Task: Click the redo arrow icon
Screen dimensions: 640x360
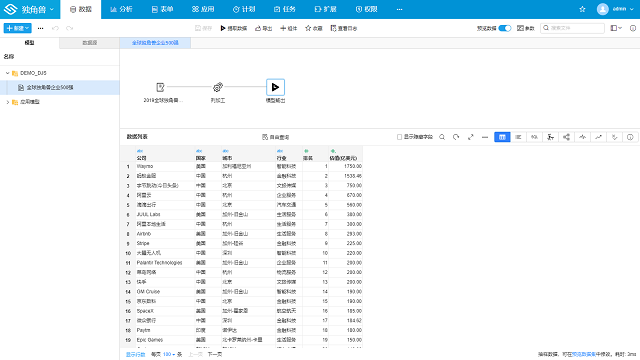Action: (69, 28)
